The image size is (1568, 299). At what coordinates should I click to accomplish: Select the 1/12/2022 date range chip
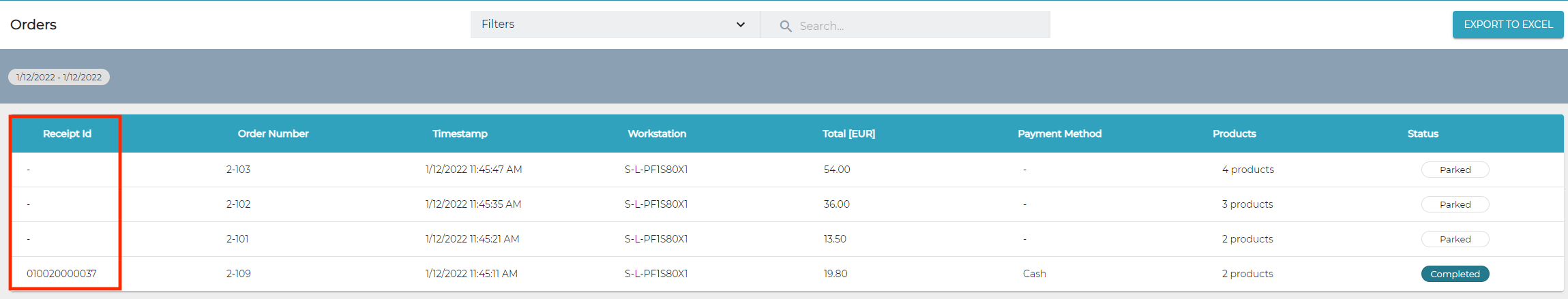pyautogui.click(x=59, y=77)
